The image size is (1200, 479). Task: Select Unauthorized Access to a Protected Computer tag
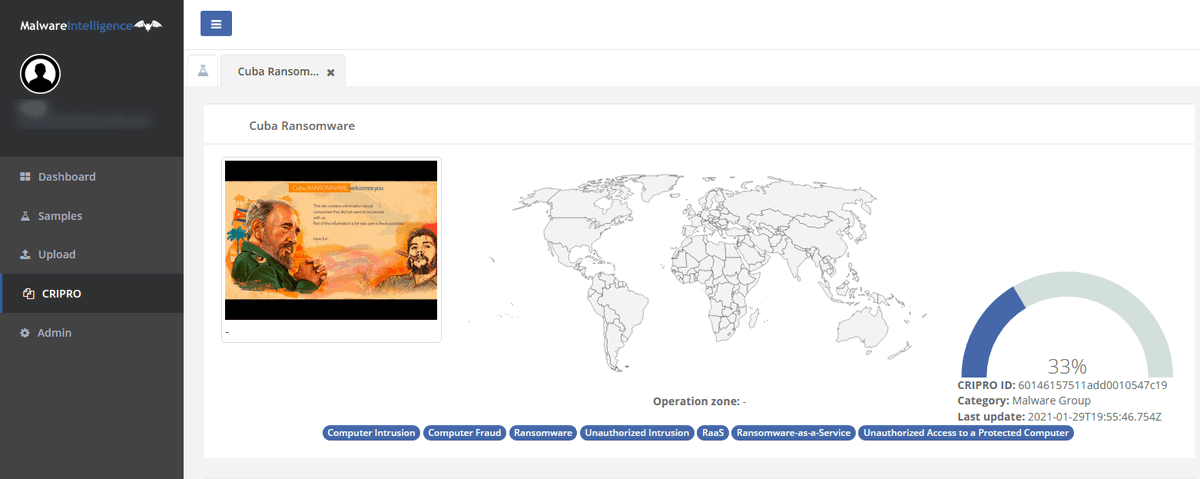[x=966, y=433]
